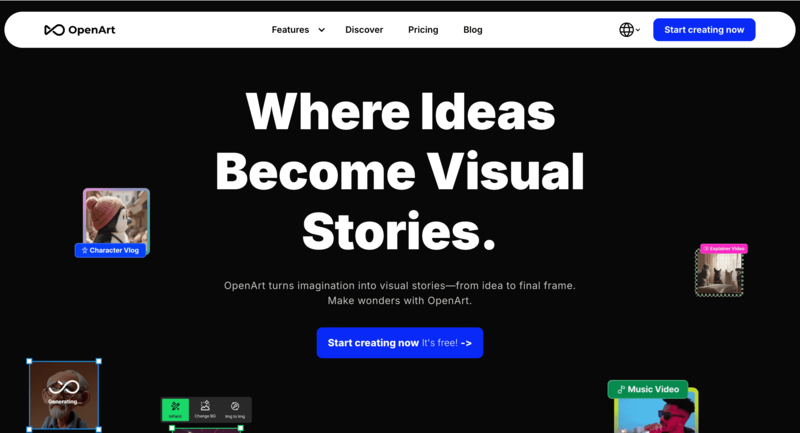The width and height of the screenshot is (800, 433).
Task: Visit the Blog link
Action: point(473,30)
